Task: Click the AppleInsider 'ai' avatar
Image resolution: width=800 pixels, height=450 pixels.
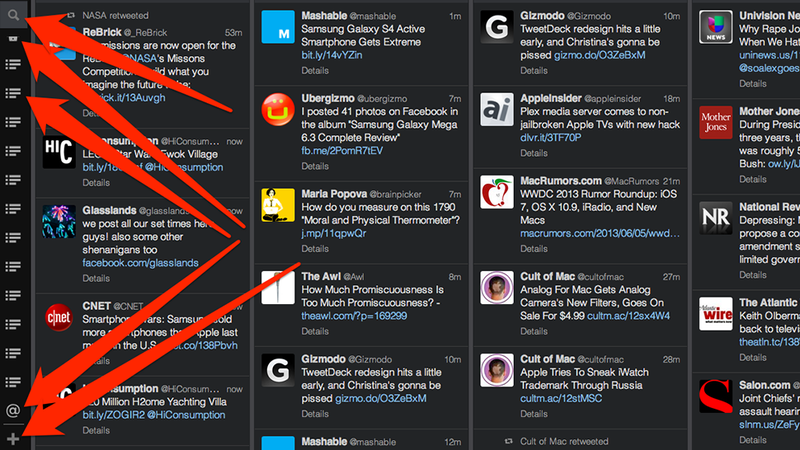Action: [x=497, y=110]
